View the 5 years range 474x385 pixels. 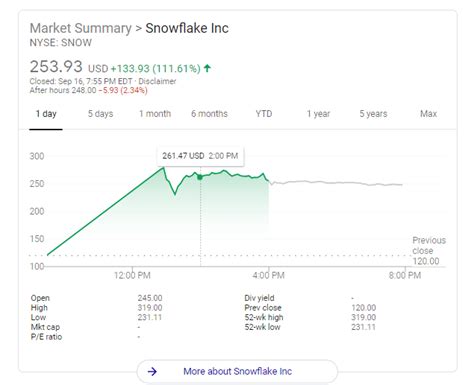pos(373,114)
